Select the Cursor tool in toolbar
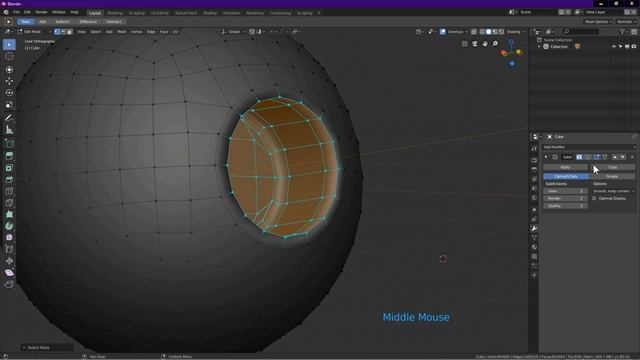The width and height of the screenshot is (640, 360). click(x=9, y=56)
